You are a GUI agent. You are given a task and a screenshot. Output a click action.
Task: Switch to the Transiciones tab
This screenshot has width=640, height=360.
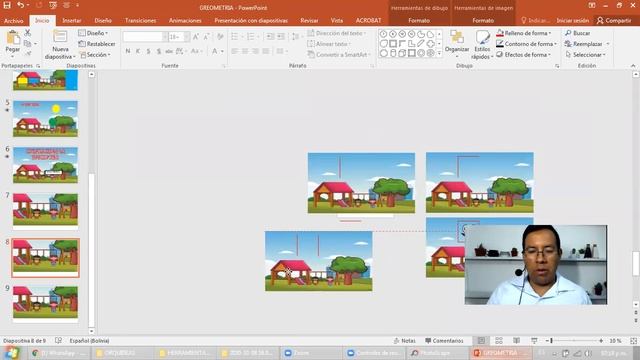(140, 20)
